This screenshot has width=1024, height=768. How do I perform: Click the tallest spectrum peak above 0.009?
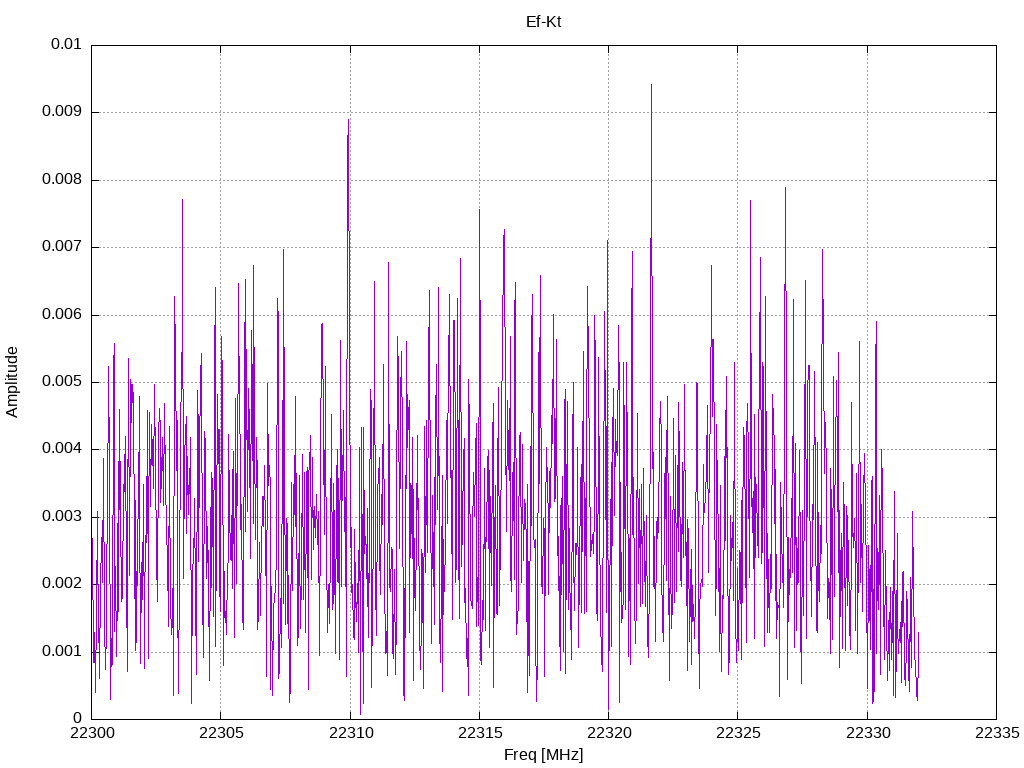[651, 85]
